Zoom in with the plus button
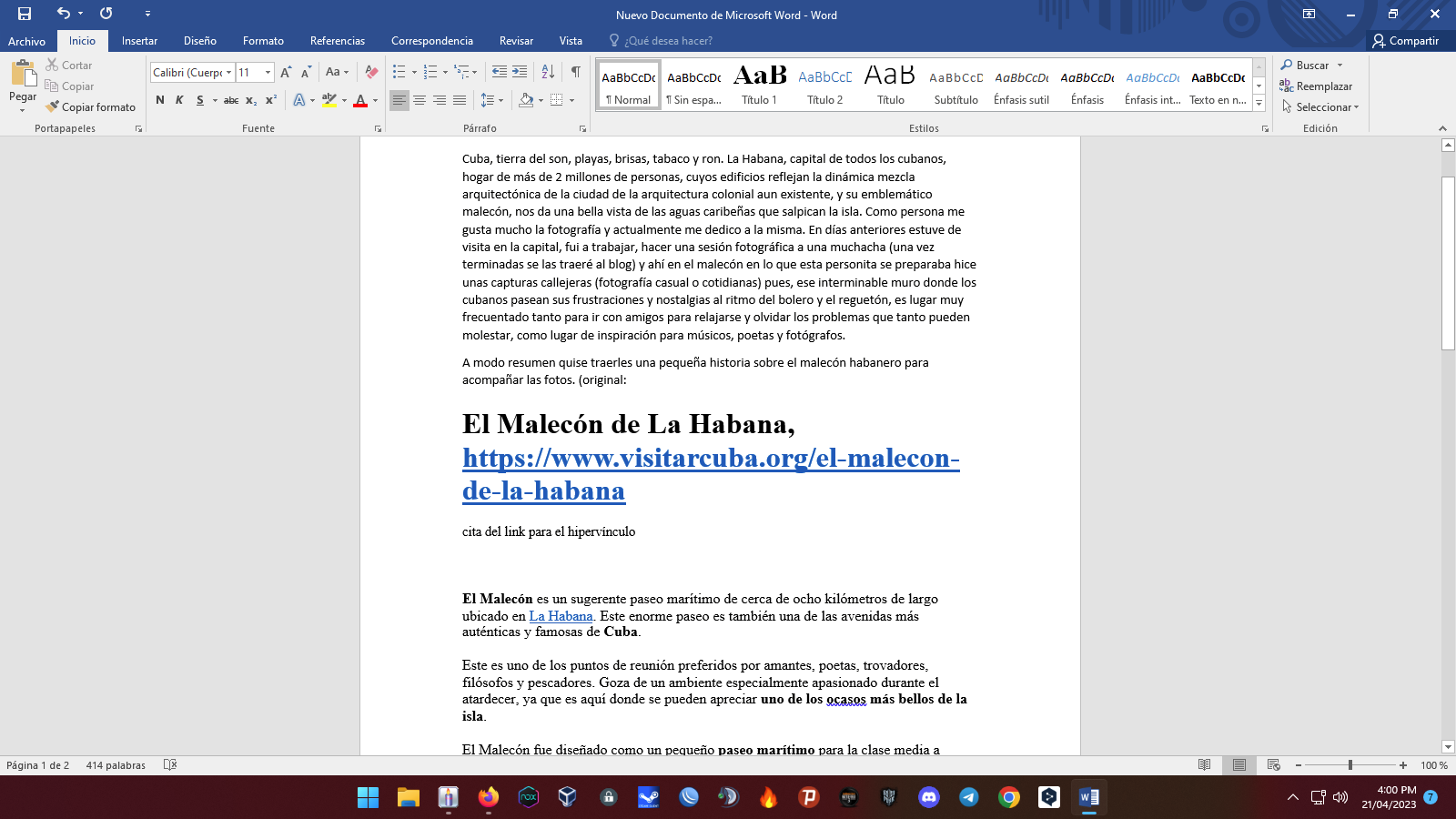 pyautogui.click(x=1403, y=765)
